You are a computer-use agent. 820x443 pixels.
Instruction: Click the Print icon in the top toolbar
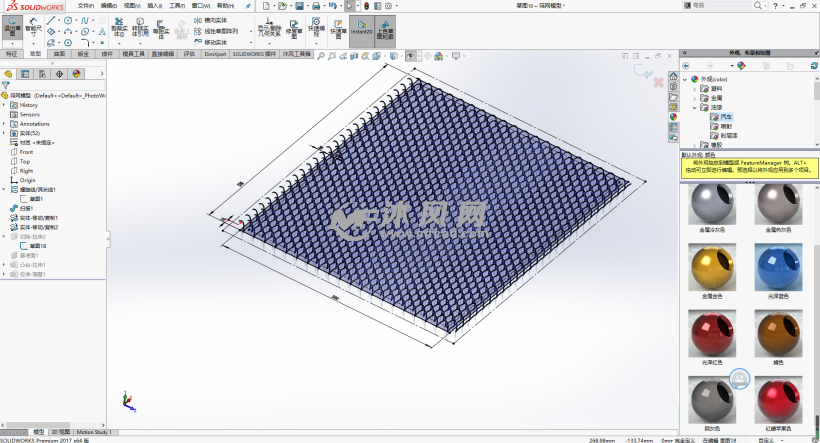click(316, 6)
